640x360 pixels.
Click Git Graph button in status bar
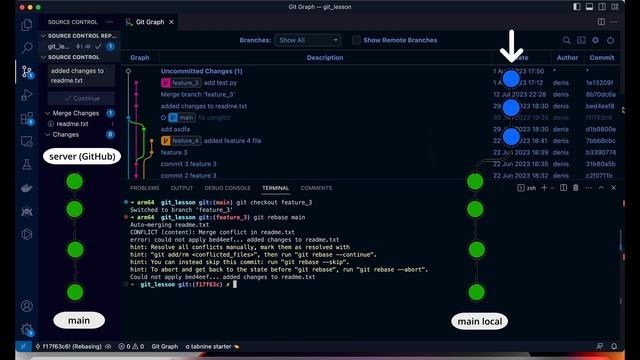point(165,346)
